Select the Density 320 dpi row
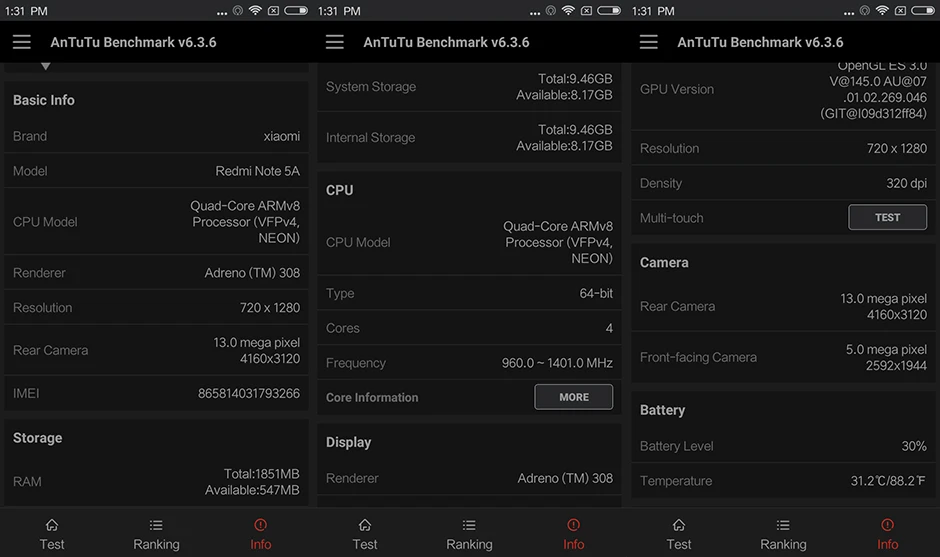Screen dimensions: 940x557 tap(783, 183)
